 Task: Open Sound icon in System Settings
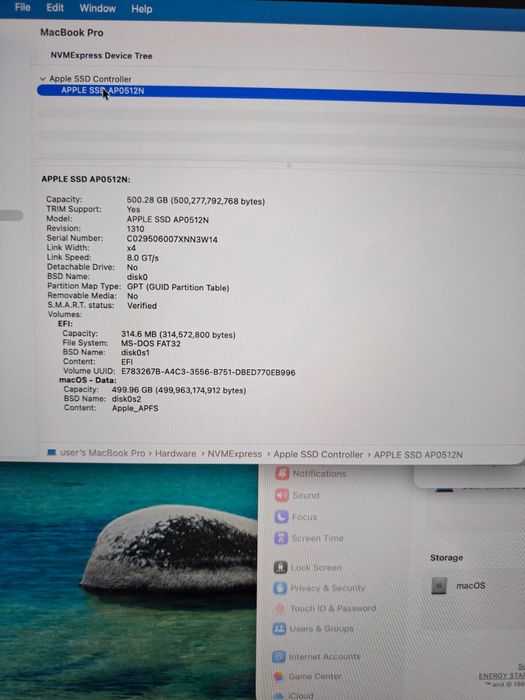click(x=281, y=495)
